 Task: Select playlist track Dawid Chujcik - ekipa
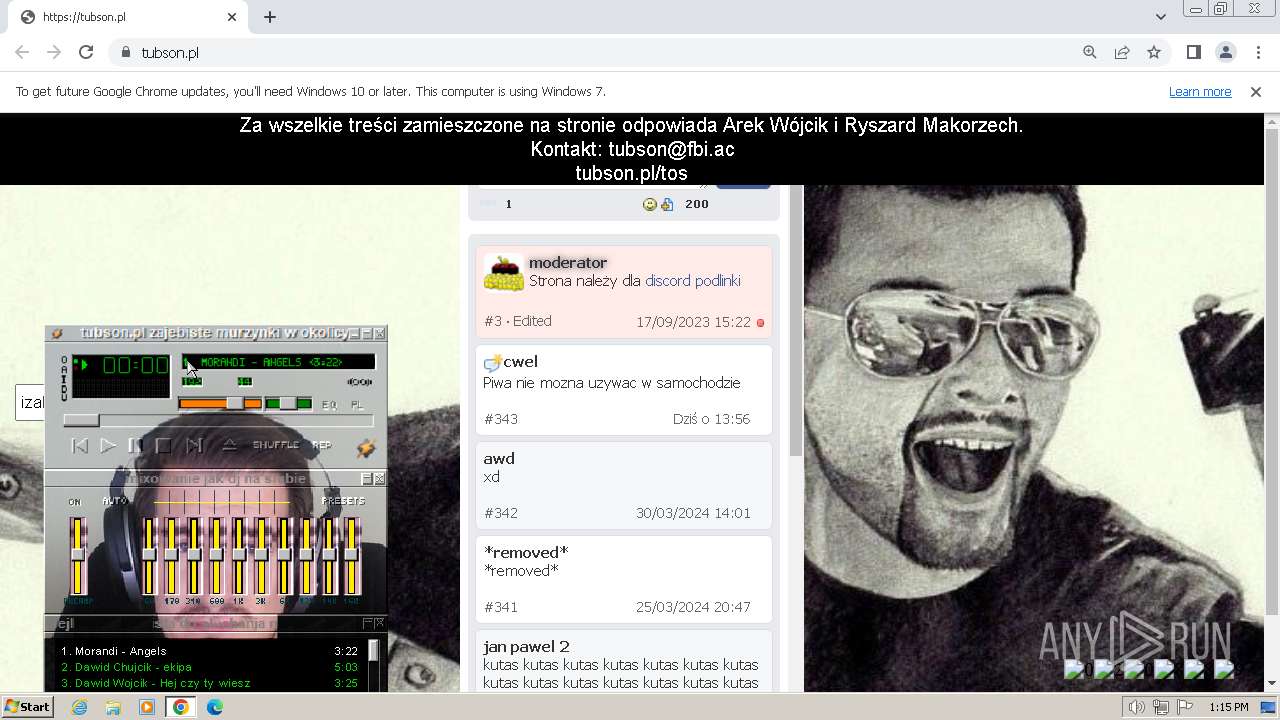209,667
